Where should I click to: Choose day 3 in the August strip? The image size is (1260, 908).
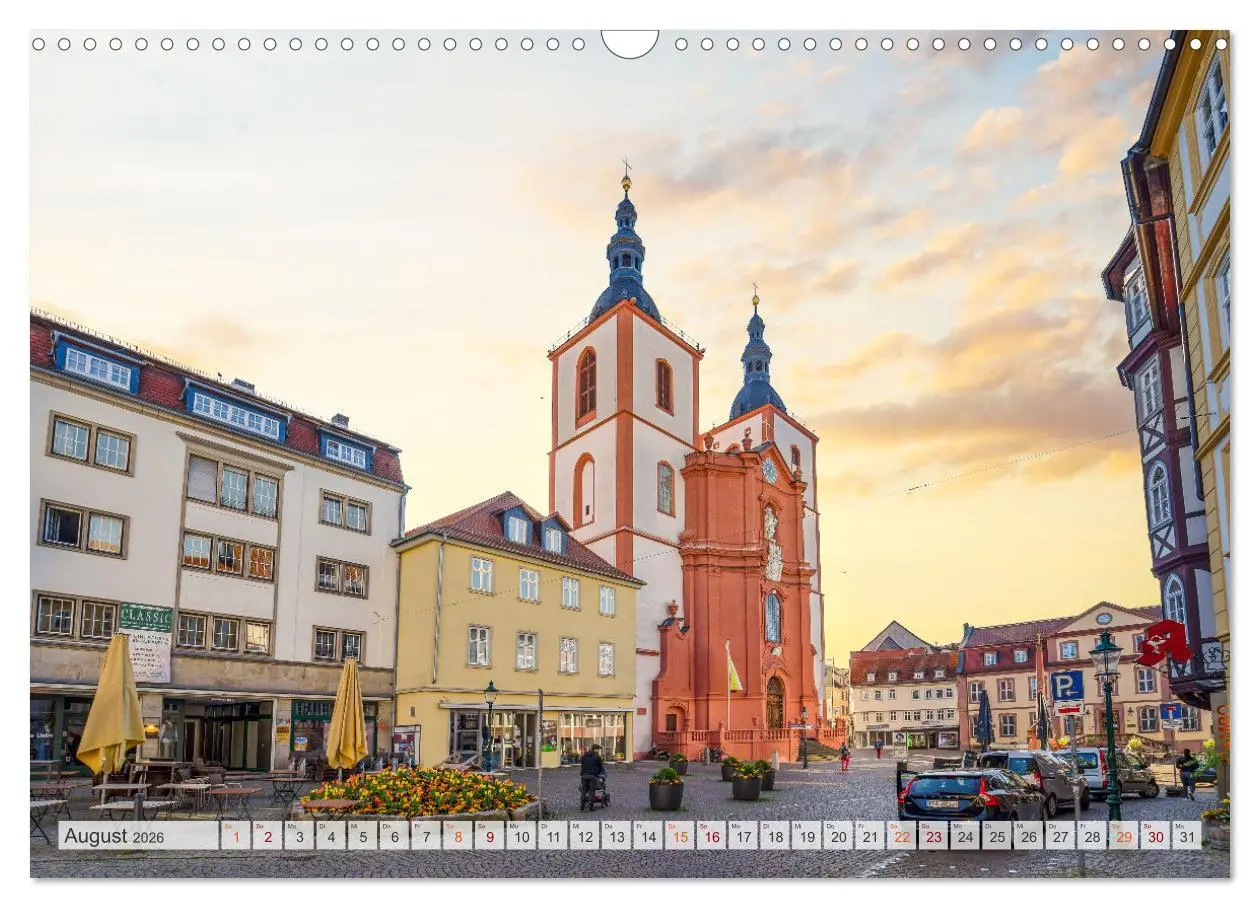[x=299, y=836]
